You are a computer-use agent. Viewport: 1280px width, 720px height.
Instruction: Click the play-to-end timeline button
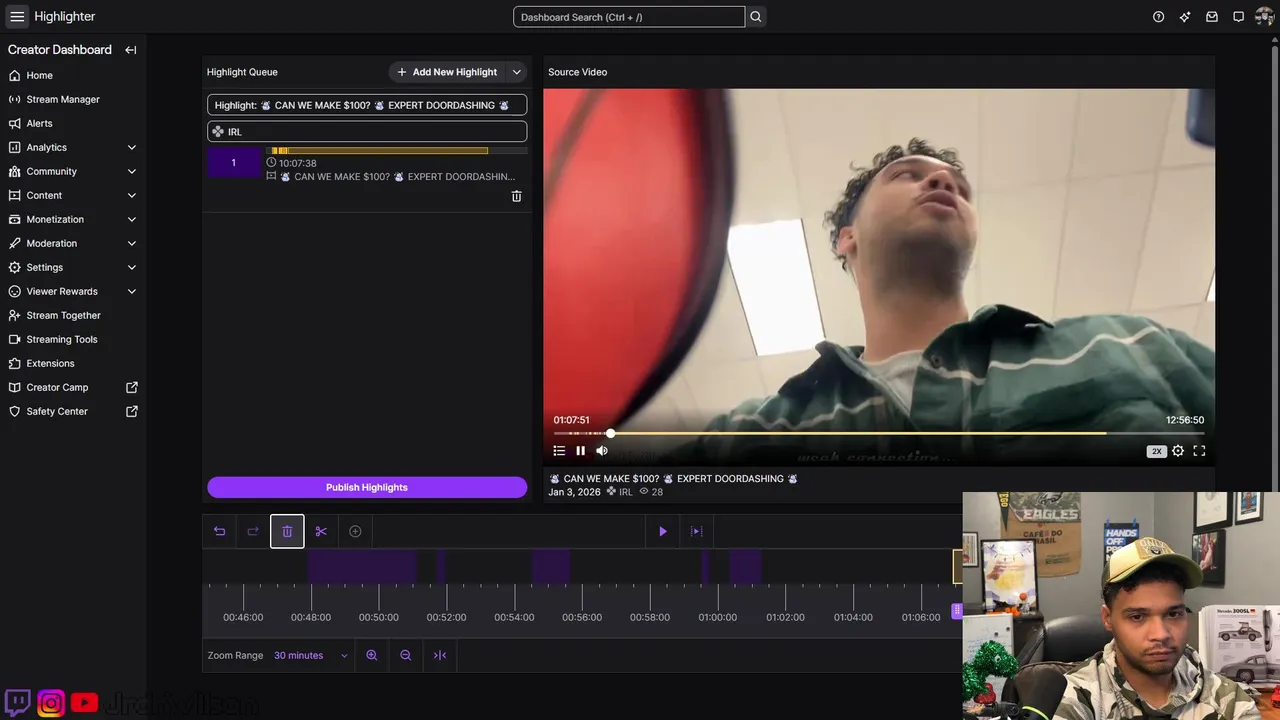697,531
